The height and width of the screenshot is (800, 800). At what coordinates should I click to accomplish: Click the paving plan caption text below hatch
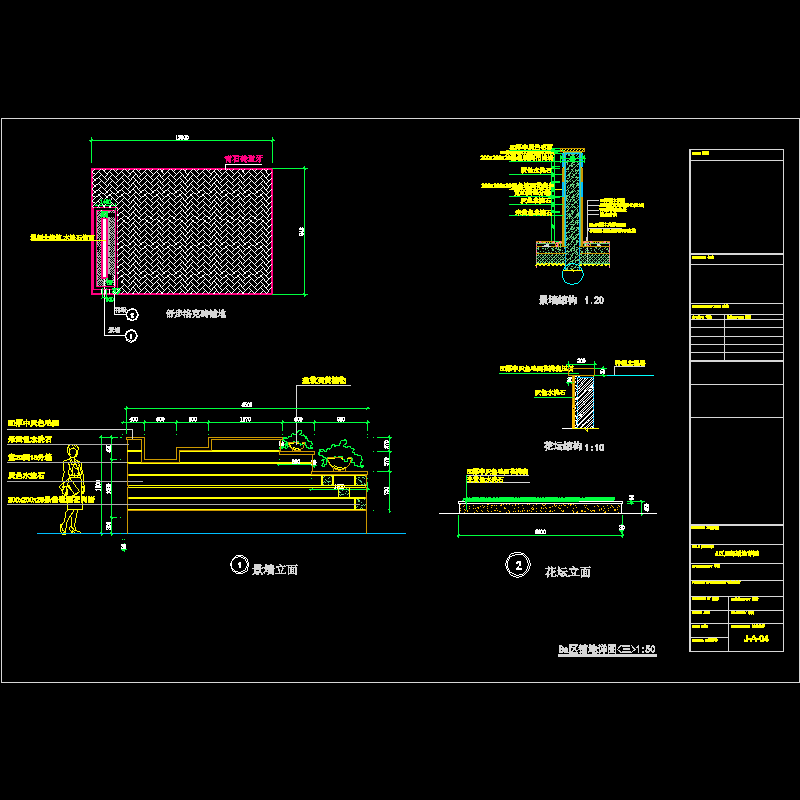[x=196, y=313]
